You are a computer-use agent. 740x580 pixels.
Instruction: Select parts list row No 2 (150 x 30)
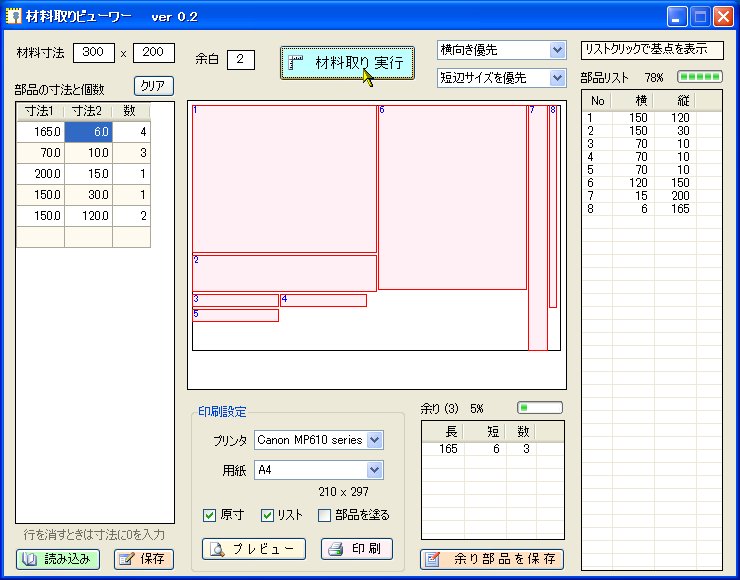tap(652, 131)
